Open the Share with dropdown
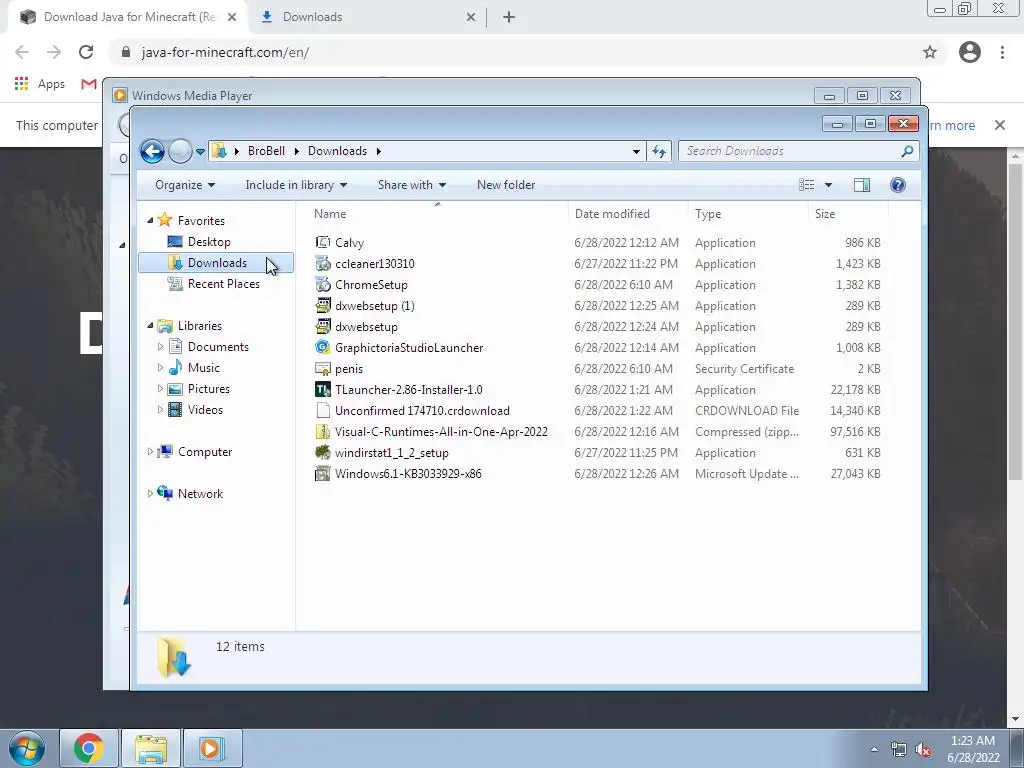The image size is (1024, 768). tap(411, 185)
